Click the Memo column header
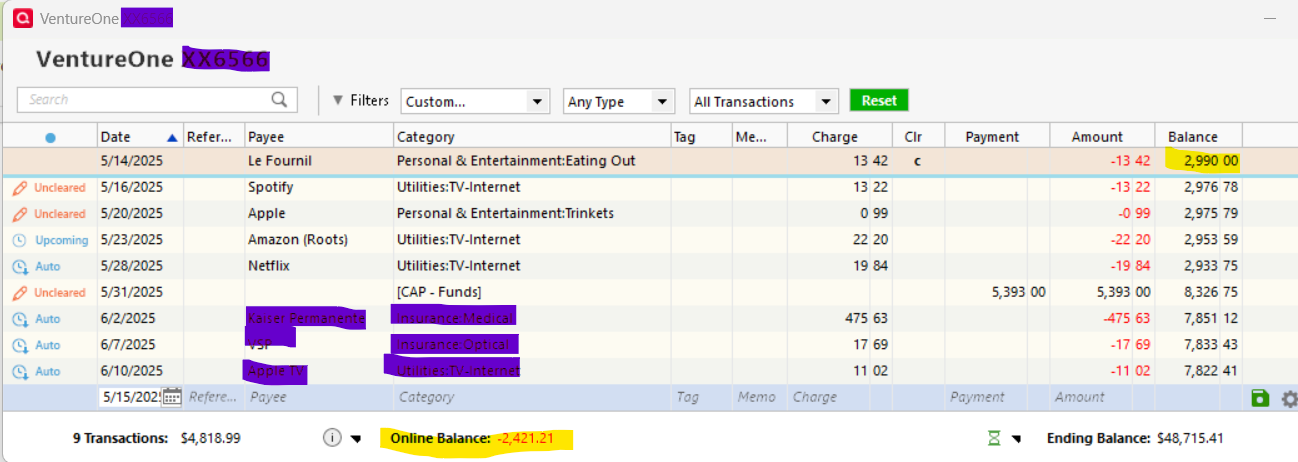 pos(759,137)
